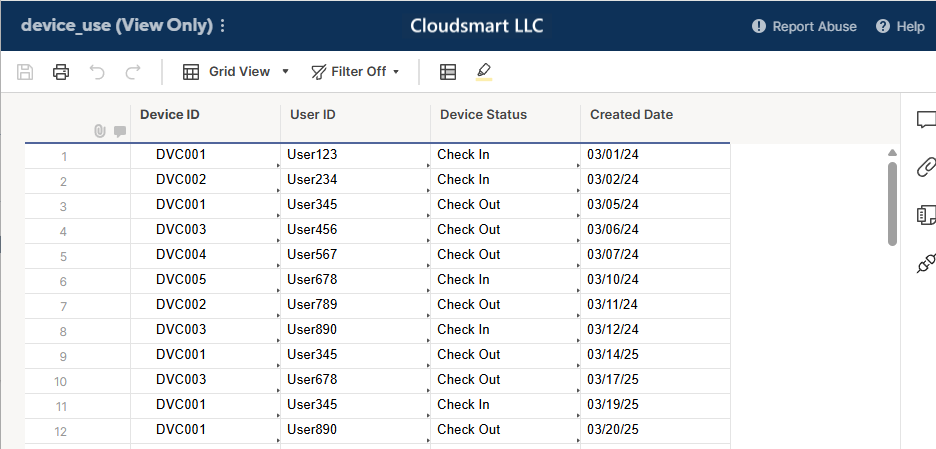Open the sheet summary table icon

[x=448, y=72]
